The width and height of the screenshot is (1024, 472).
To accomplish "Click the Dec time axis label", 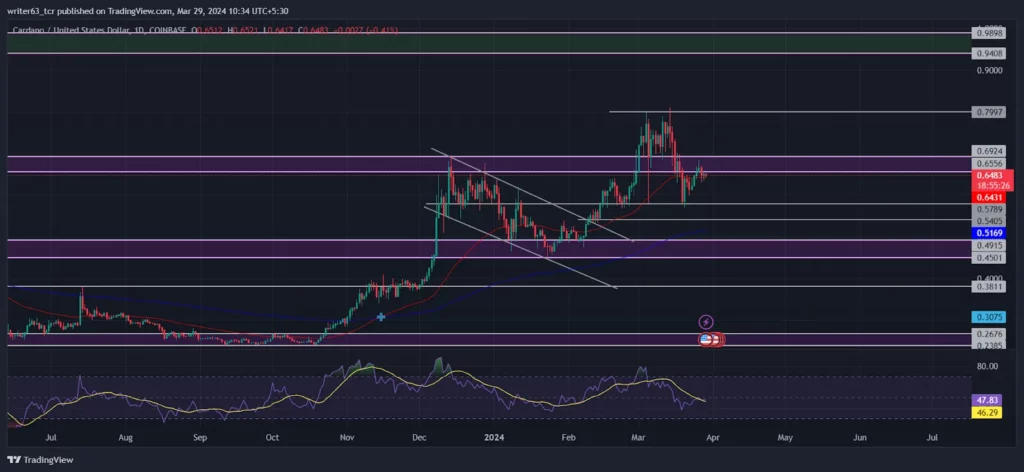I will coord(420,437).
